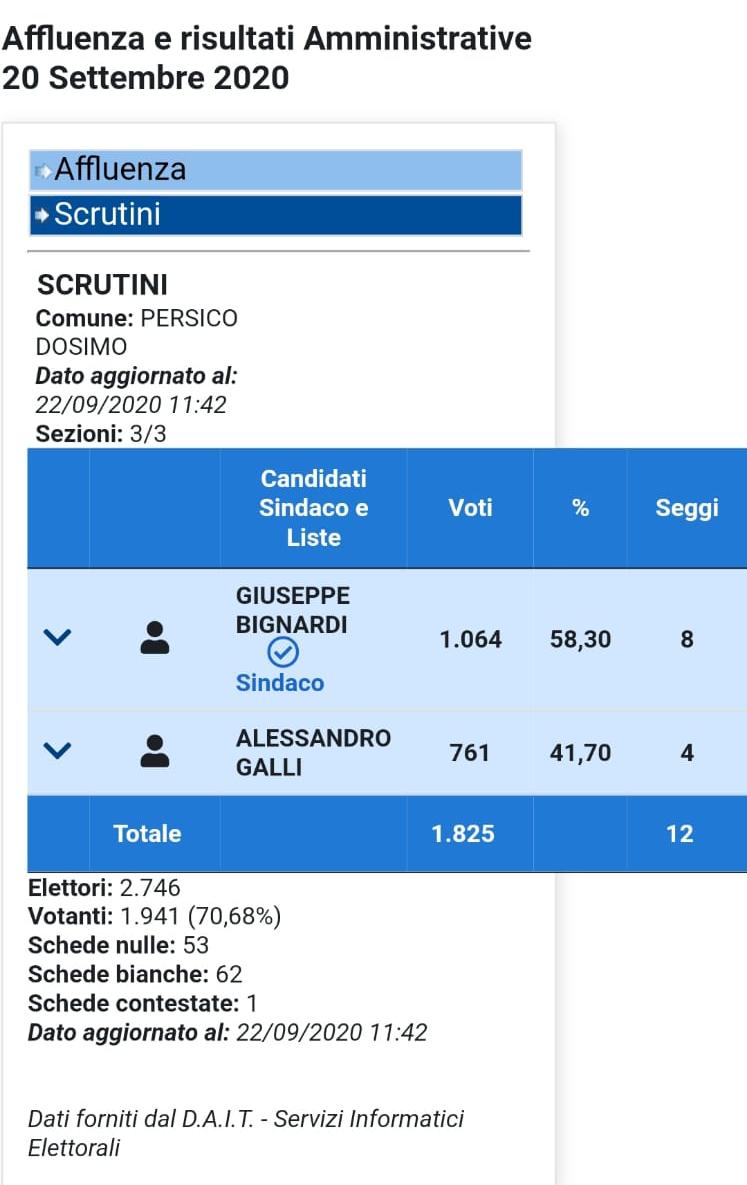Click the elected checkmark badge icon
The width and height of the screenshot is (747, 1185).
click(283, 652)
